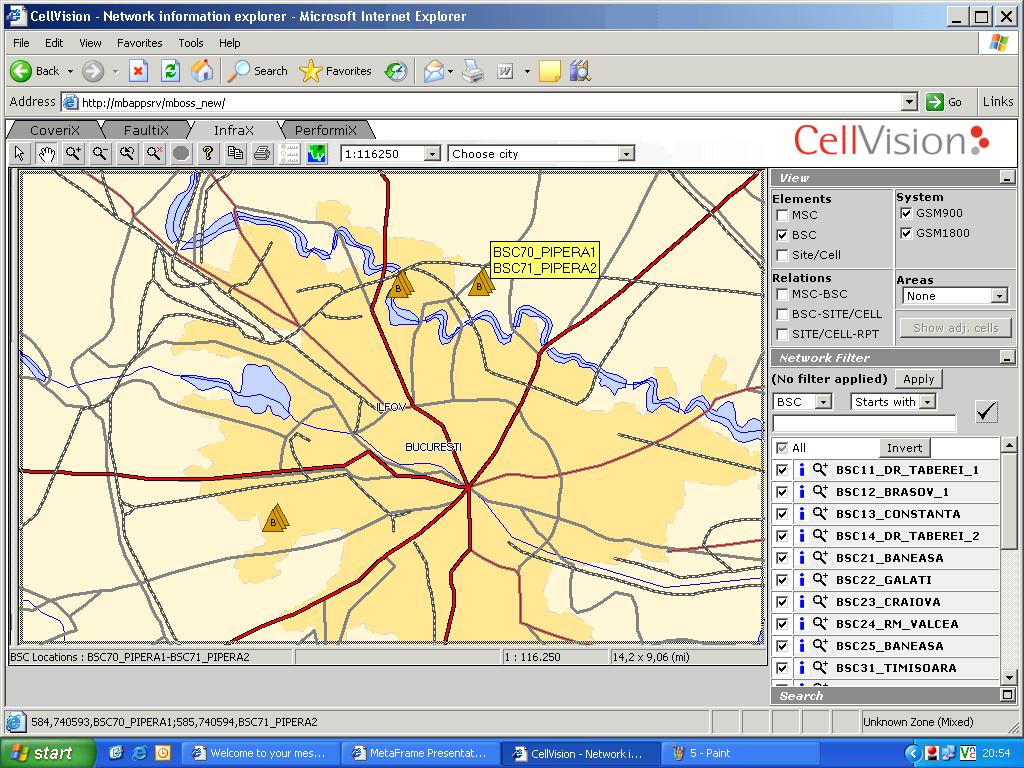Viewport: 1024px width, 768px height.
Task: Open the Favorites menu
Action: point(139,43)
